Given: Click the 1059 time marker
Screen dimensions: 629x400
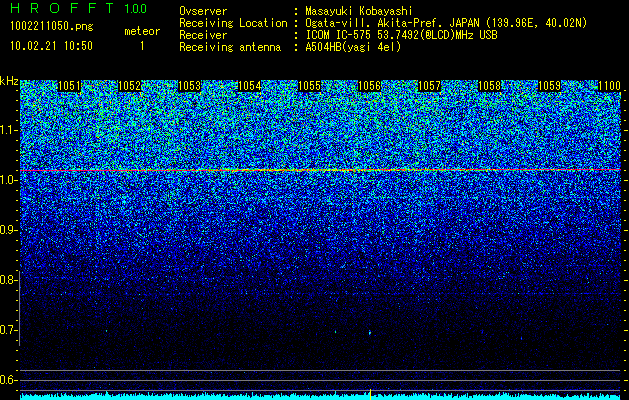Looking at the screenshot, I should (549, 86).
